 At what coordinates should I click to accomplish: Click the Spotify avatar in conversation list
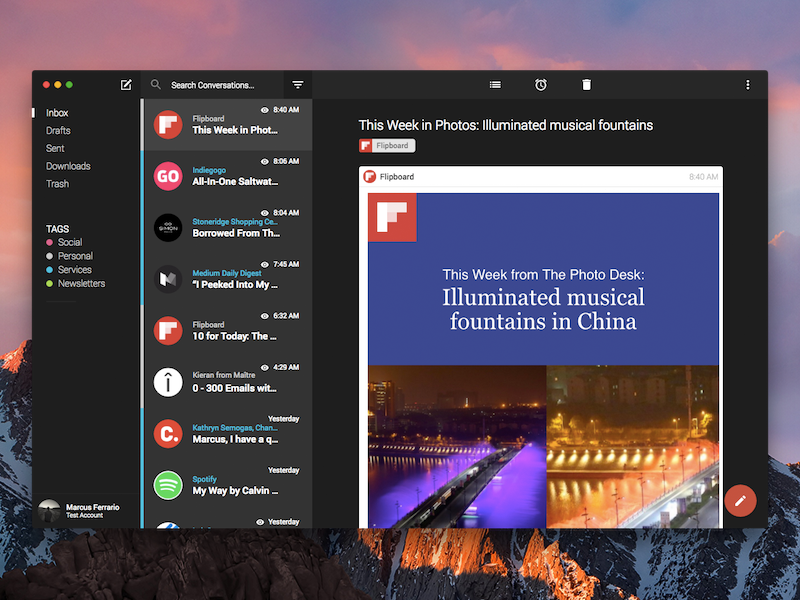click(168, 485)
